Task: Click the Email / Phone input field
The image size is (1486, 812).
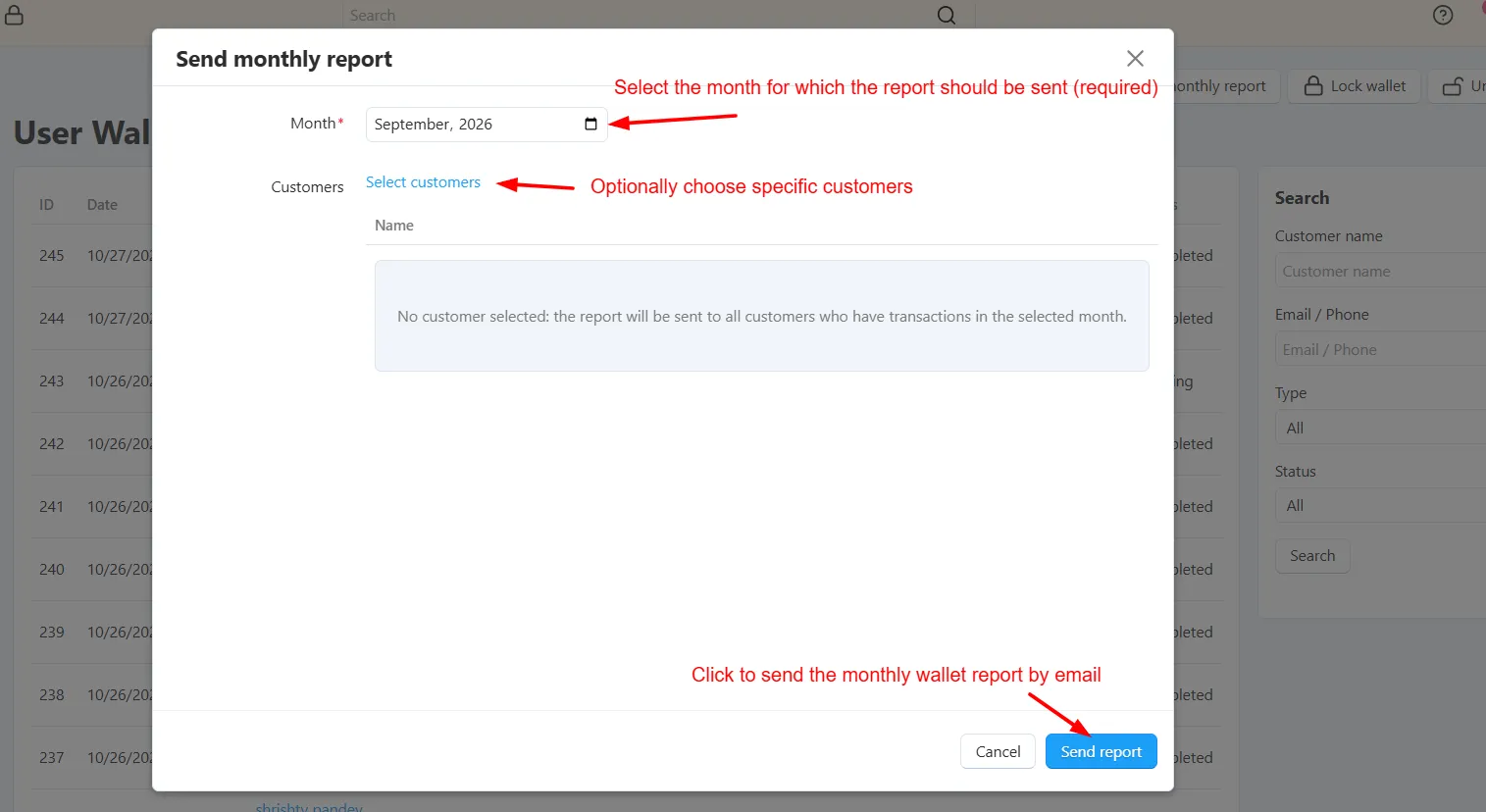Action: [1380, 350]
